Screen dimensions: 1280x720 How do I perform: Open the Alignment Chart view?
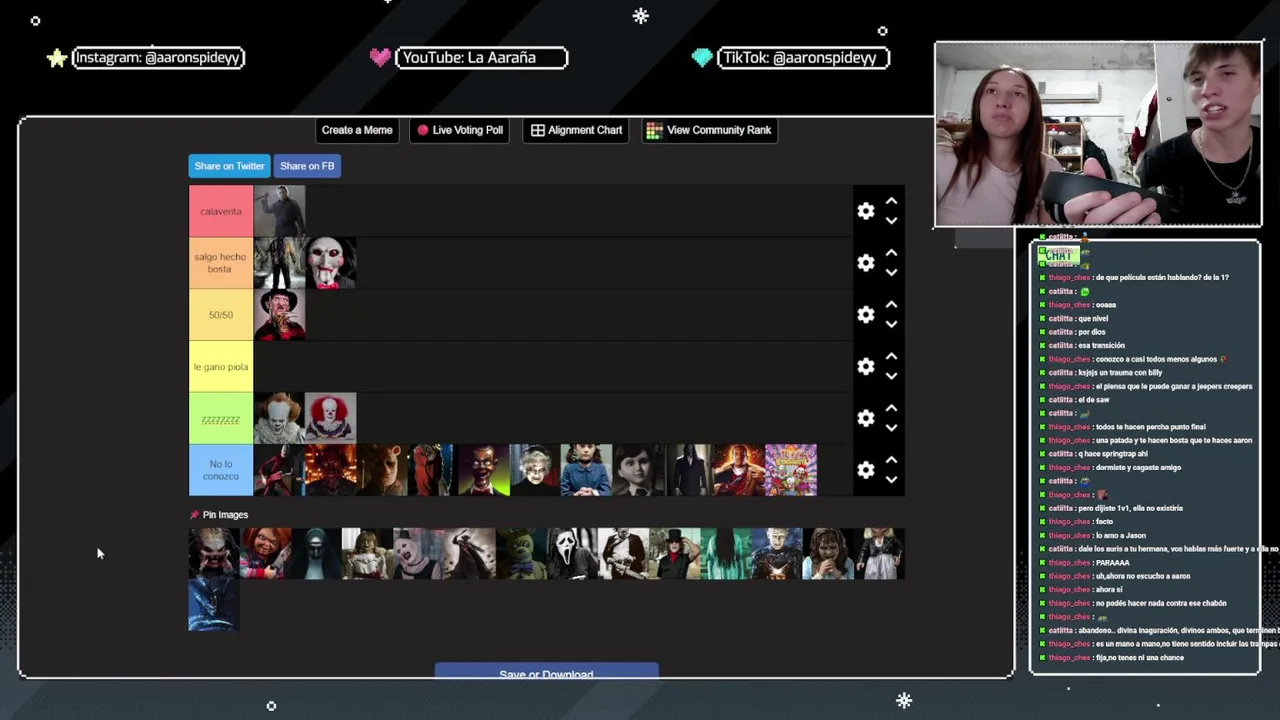(577, 130)
